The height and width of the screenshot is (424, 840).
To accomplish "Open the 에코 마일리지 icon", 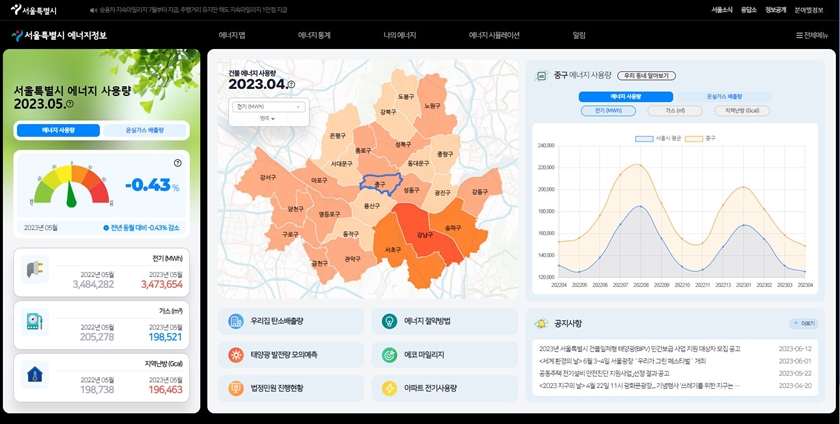I will [389, 354].
